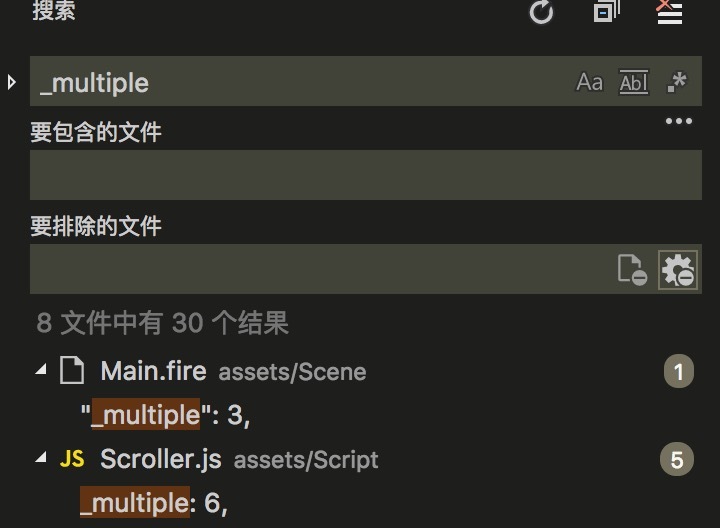
Task: Click the Scroller.js match count badge
Action: pyautogui.click(x=677, y=459)
